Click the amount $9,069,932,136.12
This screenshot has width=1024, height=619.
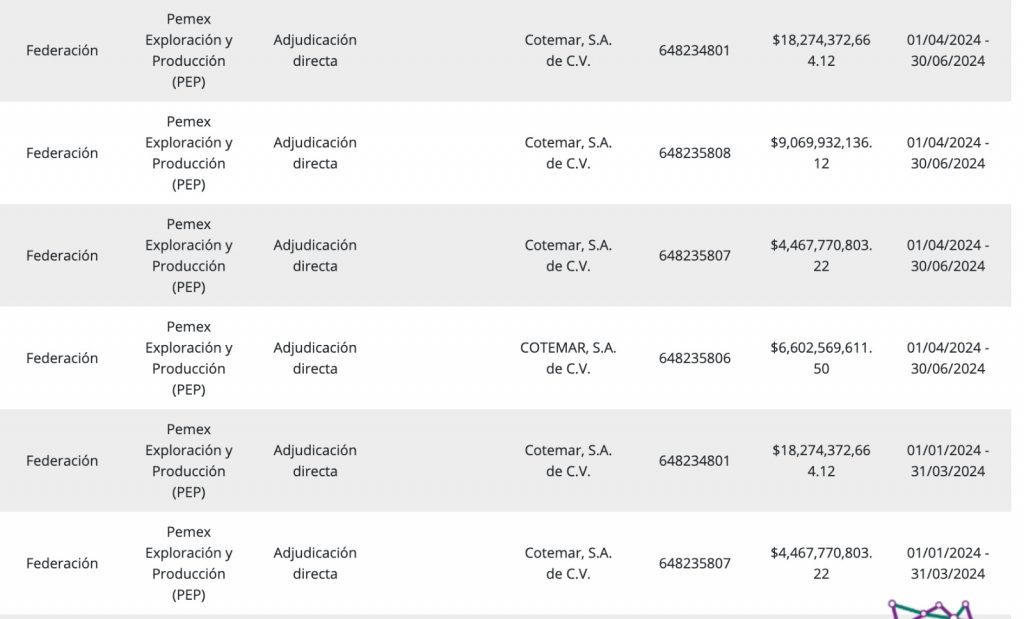tap(821, 153)
